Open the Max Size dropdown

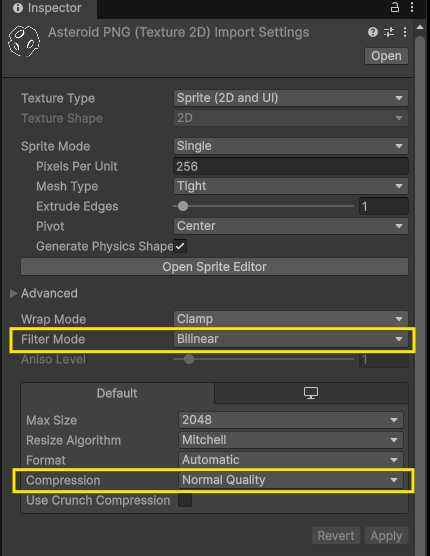tap(291, 420)
